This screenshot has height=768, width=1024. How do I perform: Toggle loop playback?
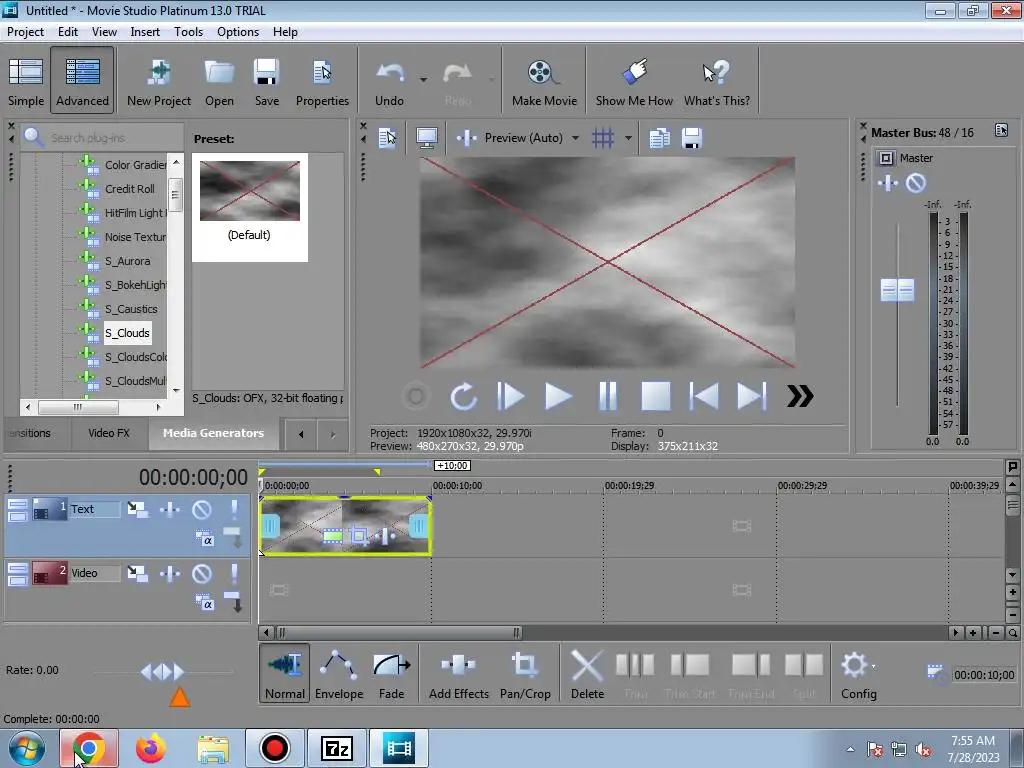pos(463,396)
